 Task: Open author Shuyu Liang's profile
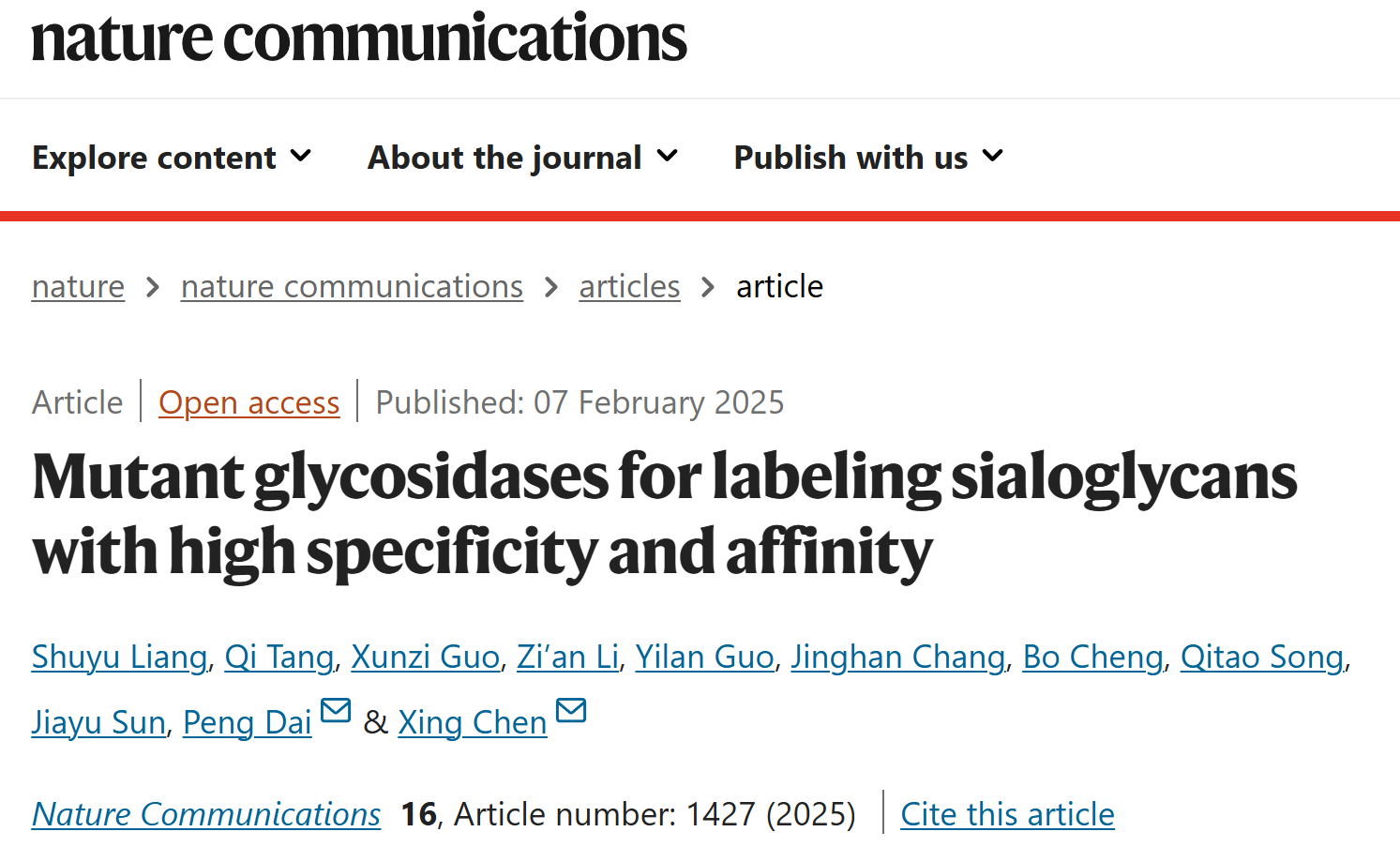coord(119,658)
